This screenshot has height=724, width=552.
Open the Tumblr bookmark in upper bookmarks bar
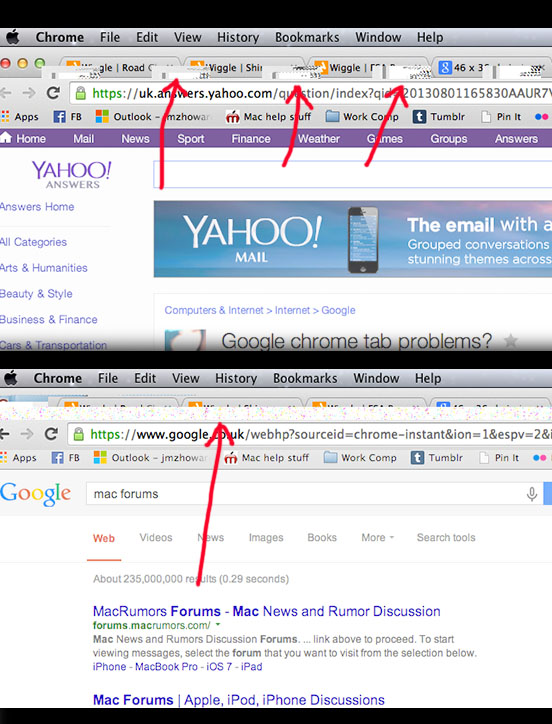click(x=438, y=117)
